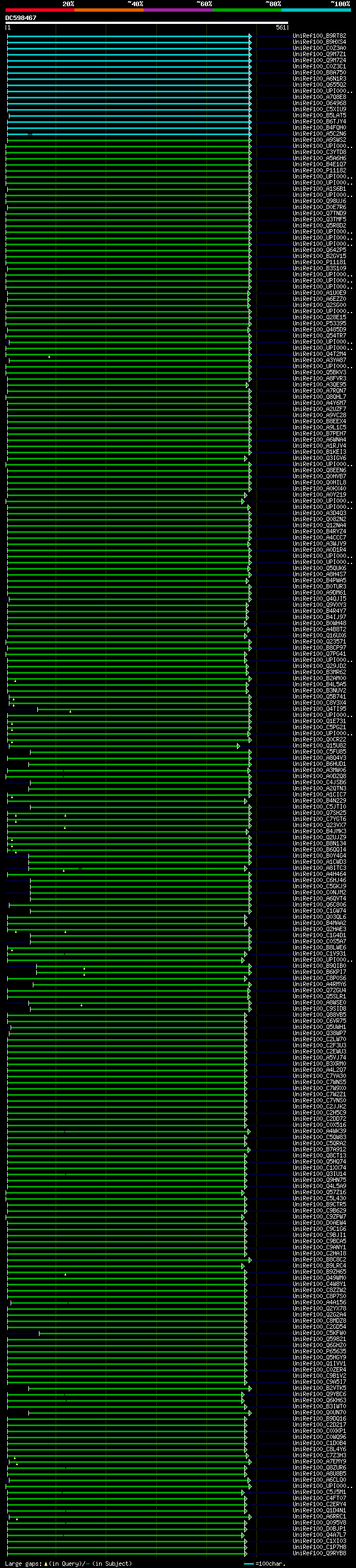This screenshot has width=356, height=1568.
Task: Select the UniRef100_B3S109 label
Action: tap(319, 269)
